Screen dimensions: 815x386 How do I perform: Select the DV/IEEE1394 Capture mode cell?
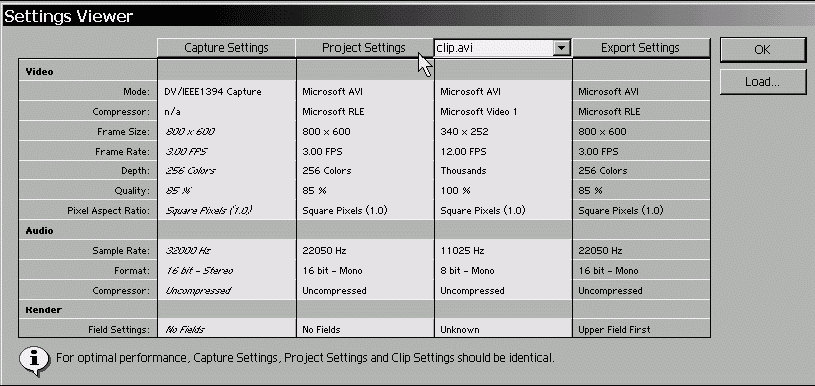(x=213, y=92)
